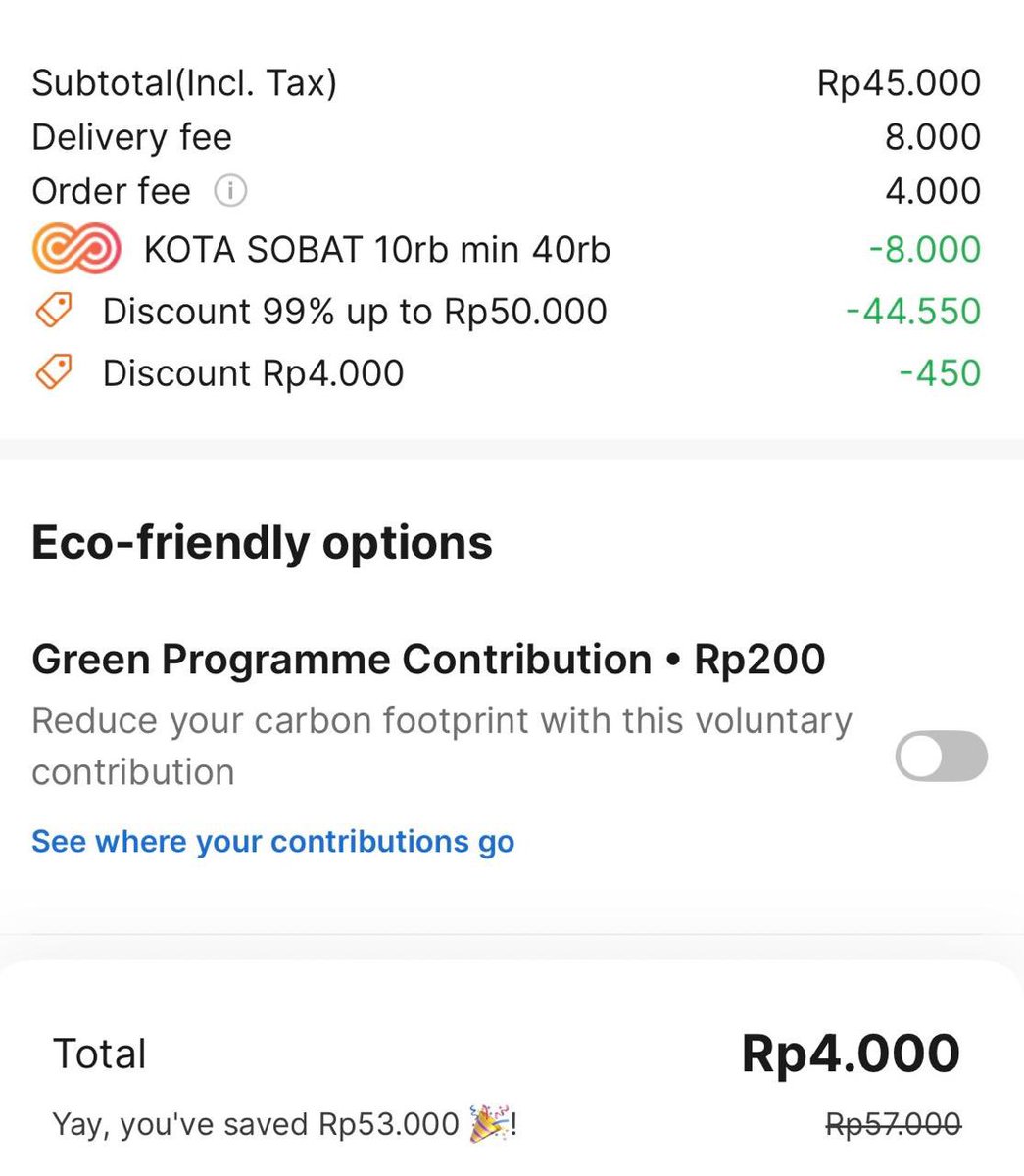Open See where your contributions go link
Screen dimensions: 1024x1176
click(x=272, y=842)
